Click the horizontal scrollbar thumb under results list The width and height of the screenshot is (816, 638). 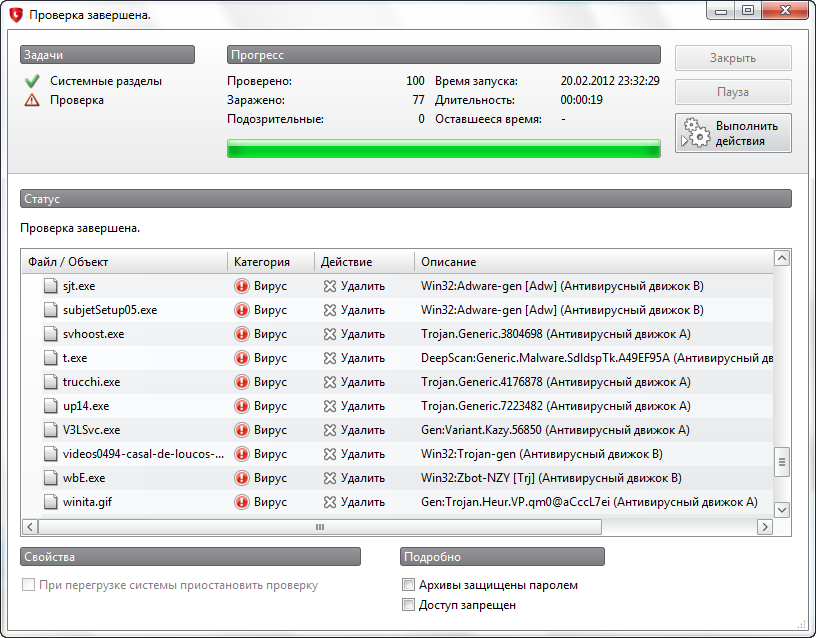click(320, 527)
